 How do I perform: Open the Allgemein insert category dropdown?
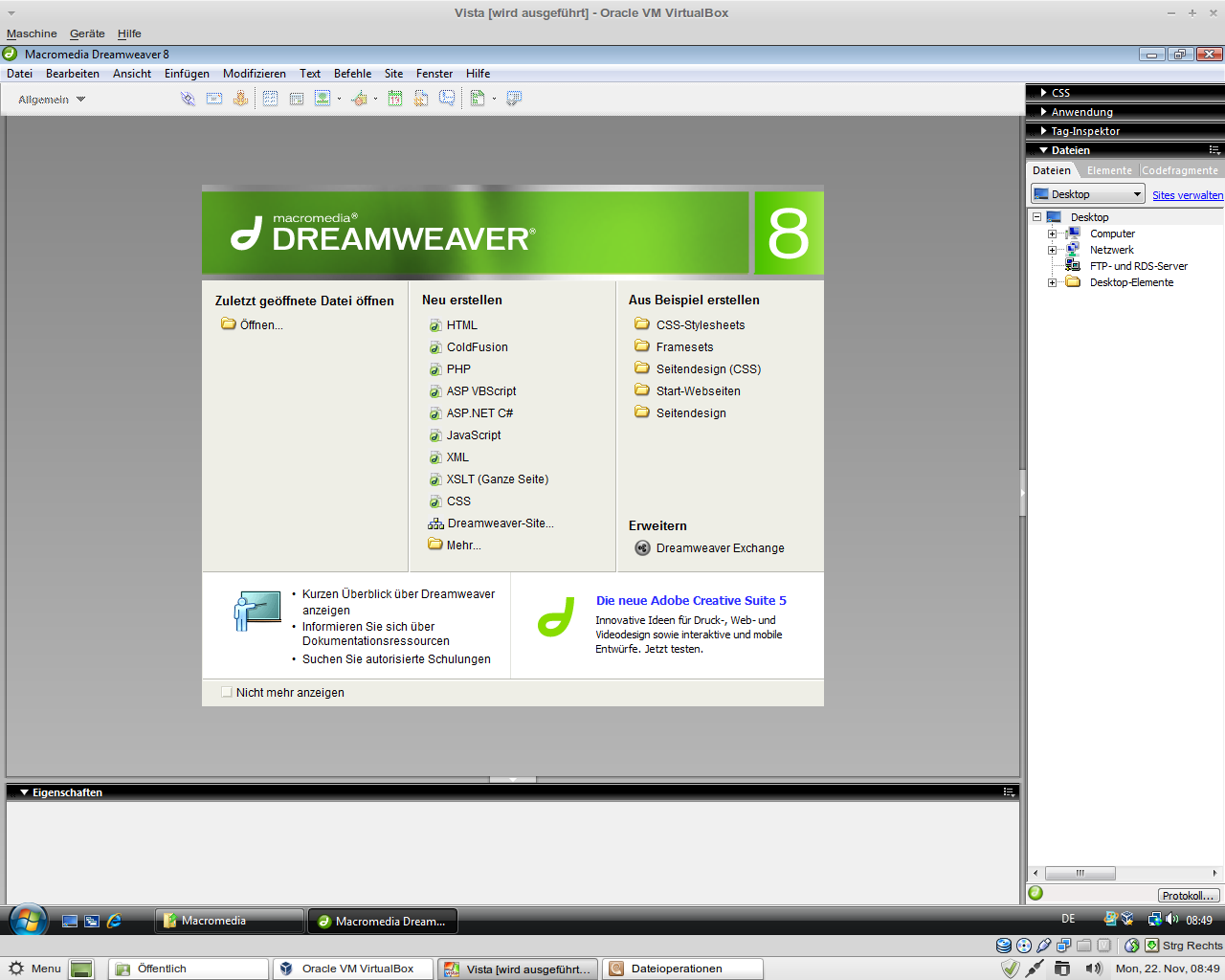52,100
